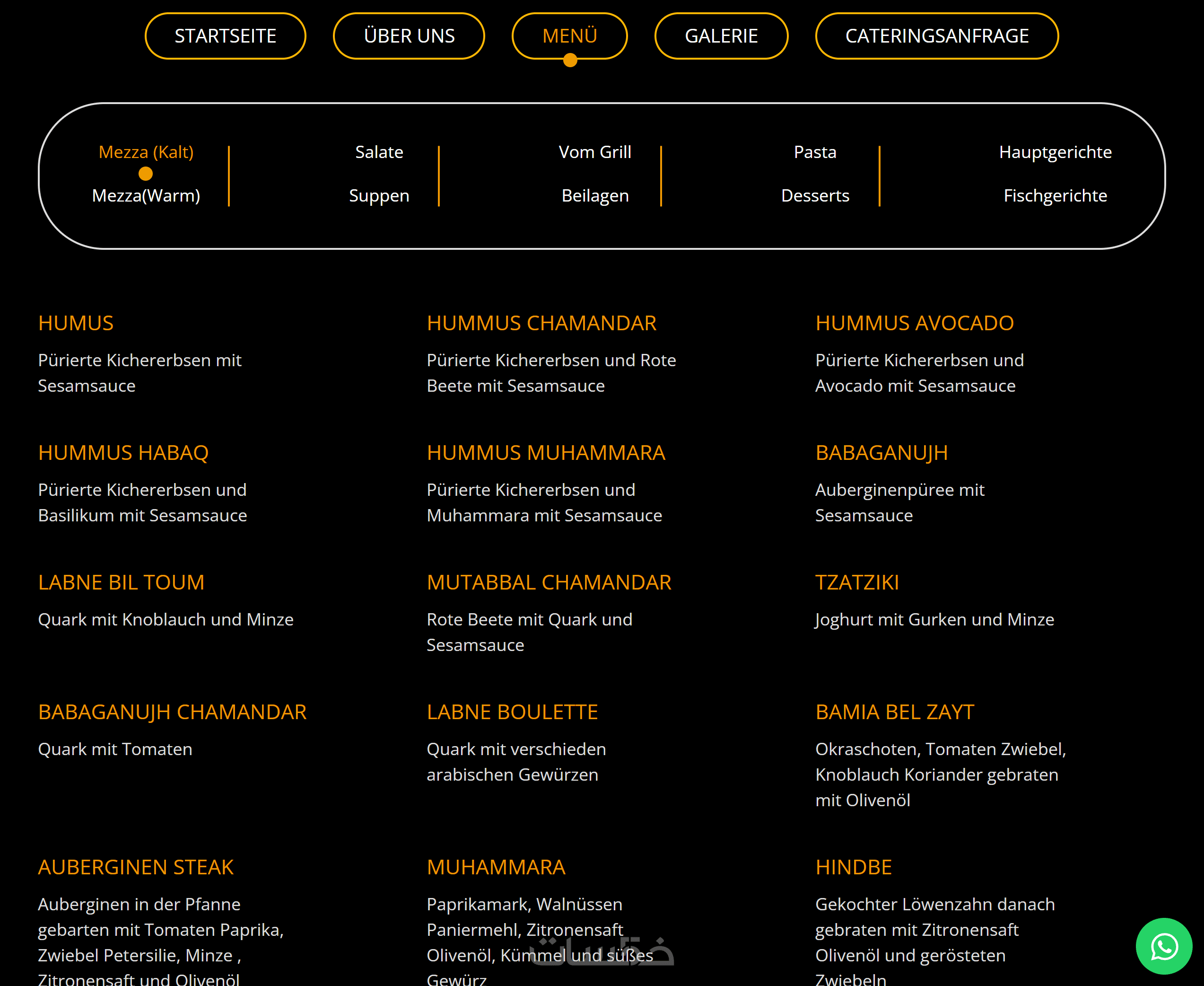Open the Beilagen category
The image size is (1204, 986).
click(594, 196)
